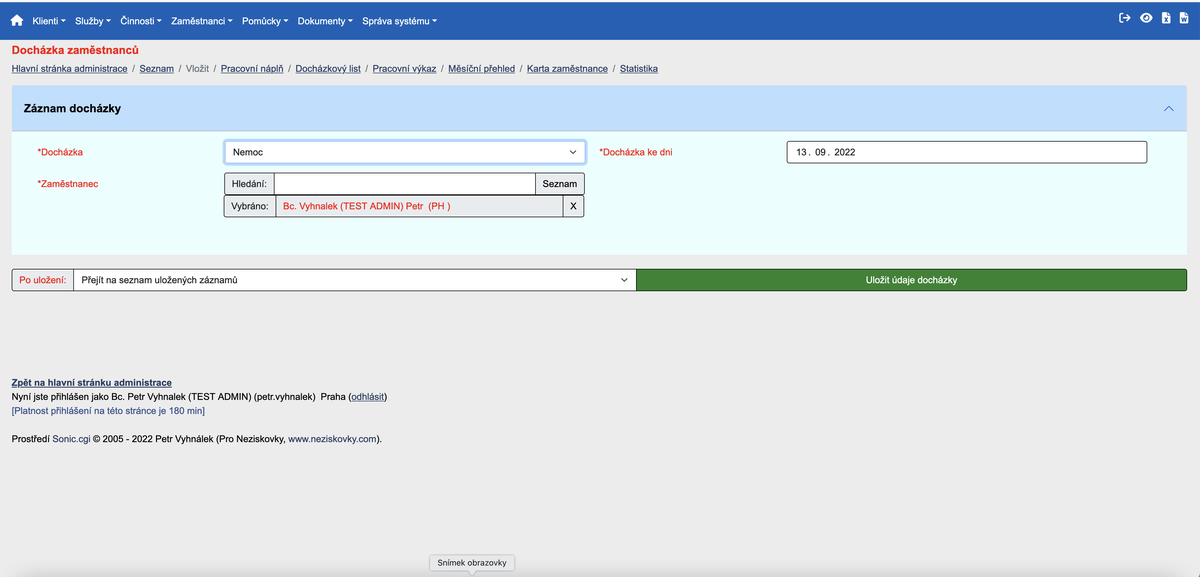Go to Měsíční přehled link

pyautogui.click(x=481, y=69)
